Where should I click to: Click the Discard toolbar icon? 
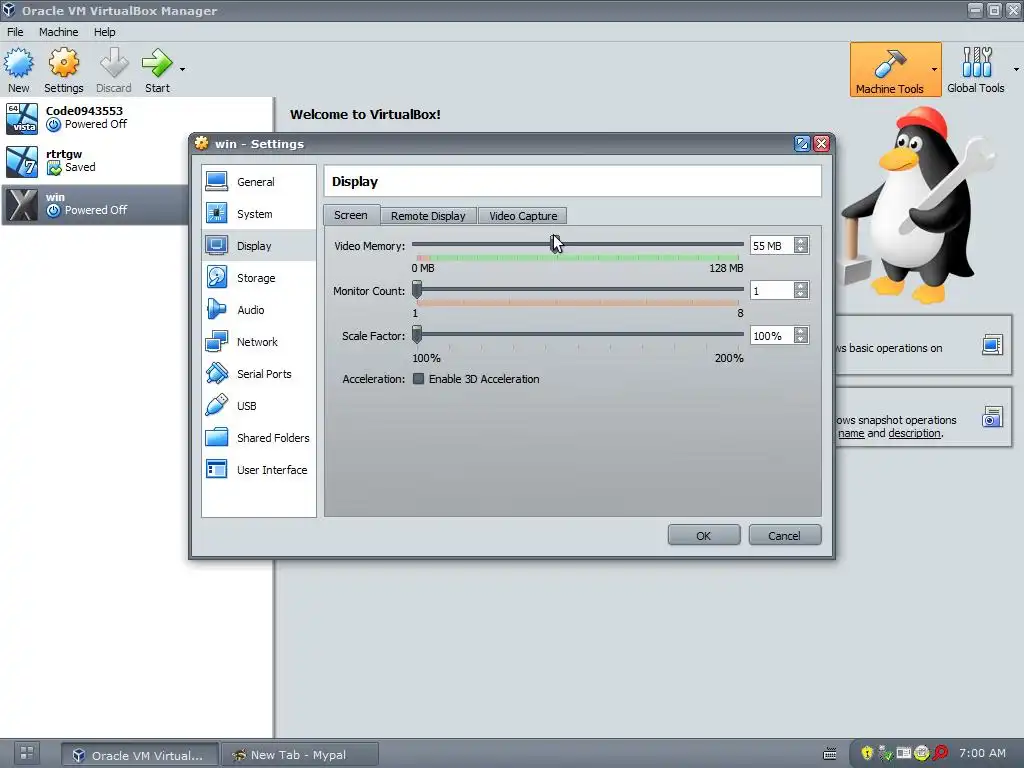tap(114, 70)
